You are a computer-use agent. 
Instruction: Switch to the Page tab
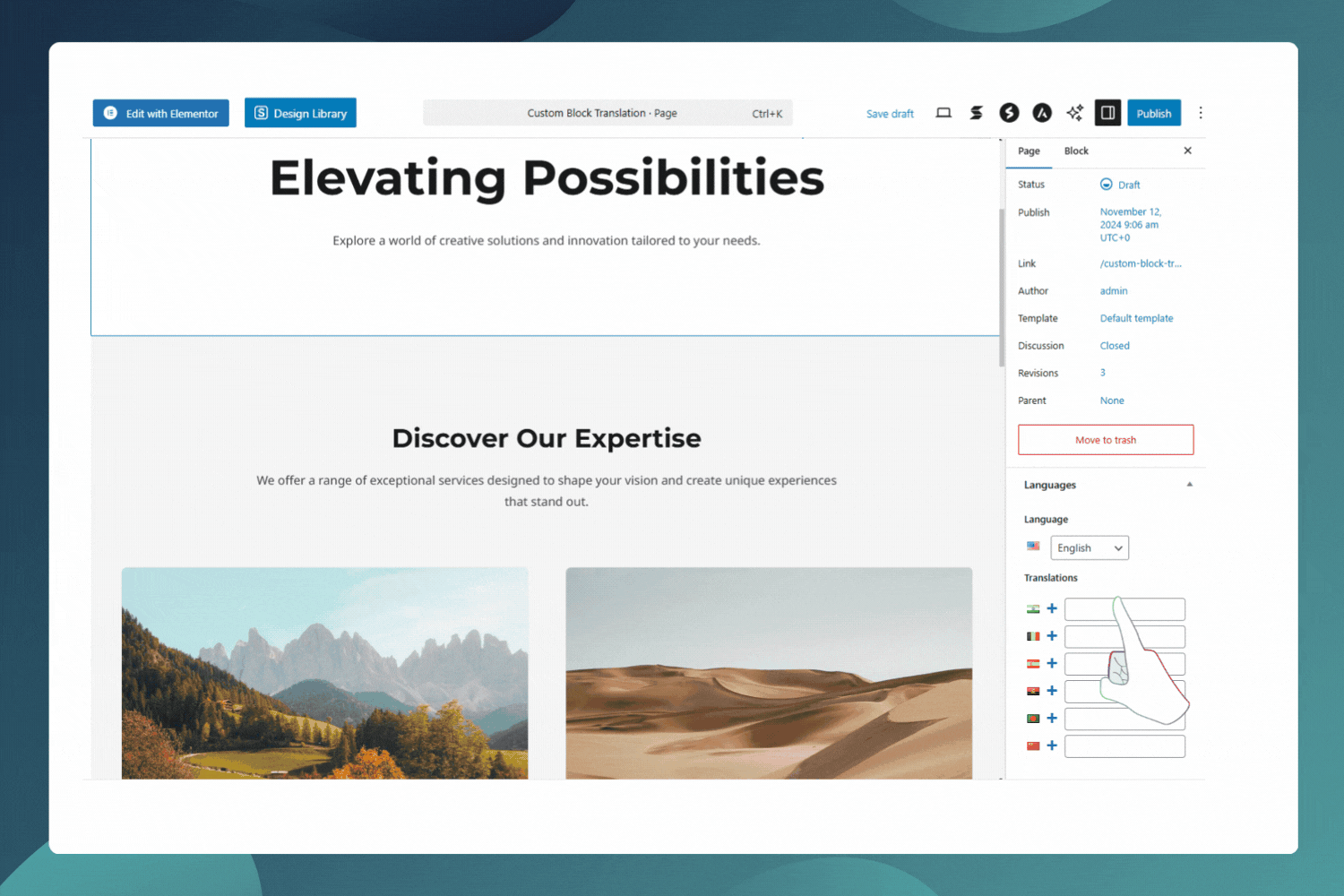coord(1029,151)
